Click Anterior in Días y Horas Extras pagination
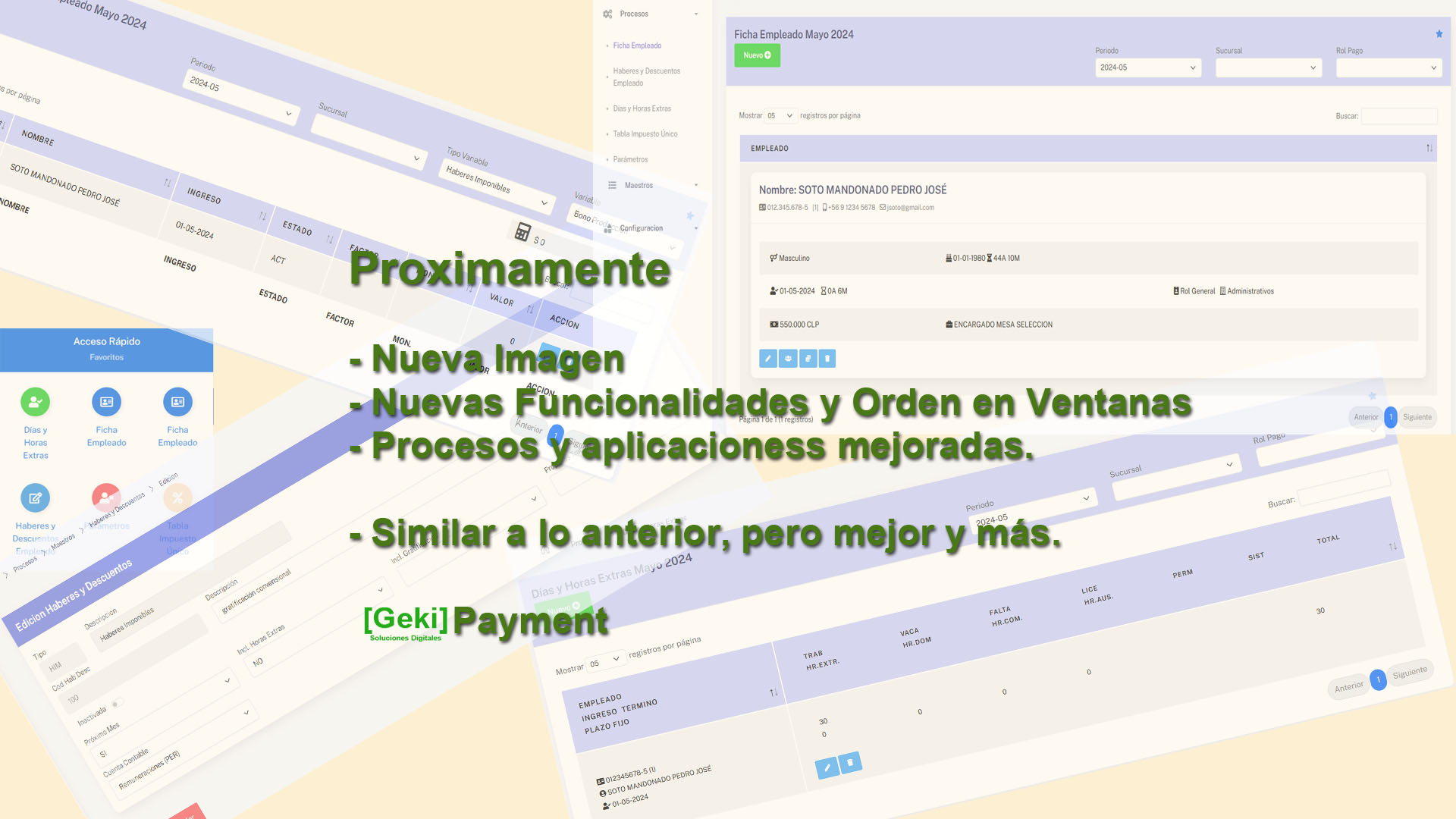This screenshot has height=819, width=1456. [1349, 687]
